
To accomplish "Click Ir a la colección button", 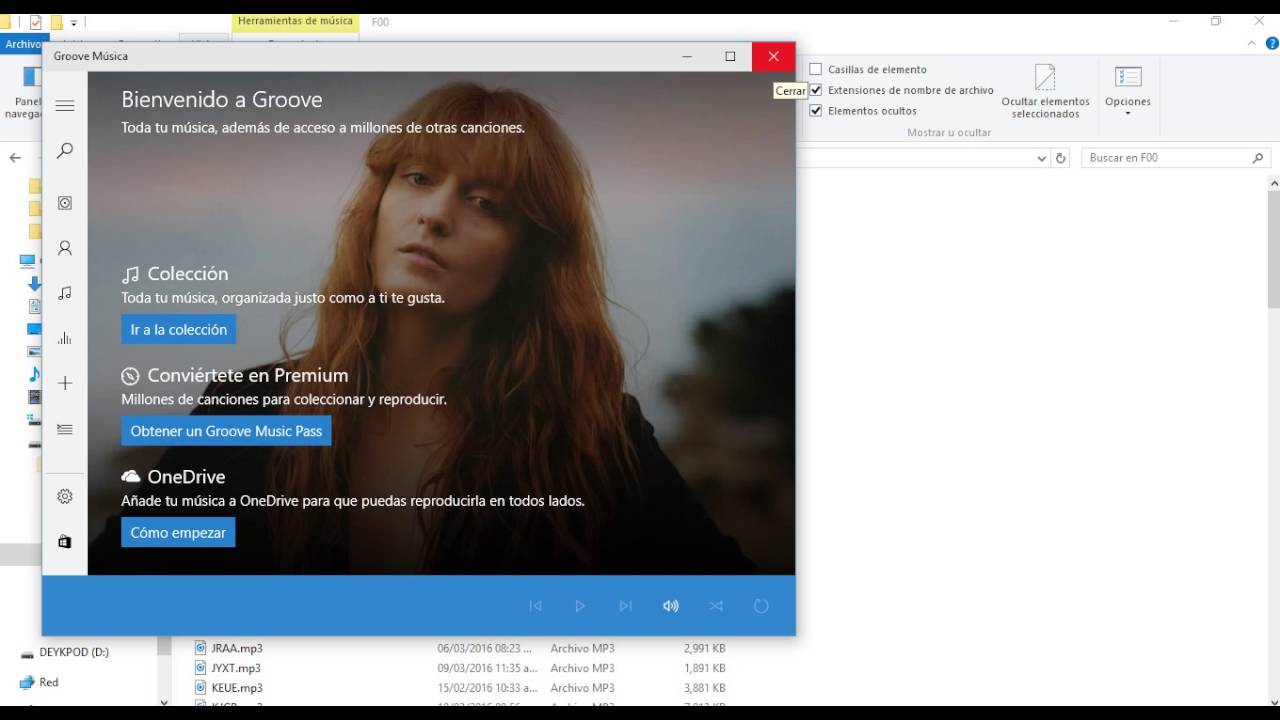I will [x=179, y=330].
